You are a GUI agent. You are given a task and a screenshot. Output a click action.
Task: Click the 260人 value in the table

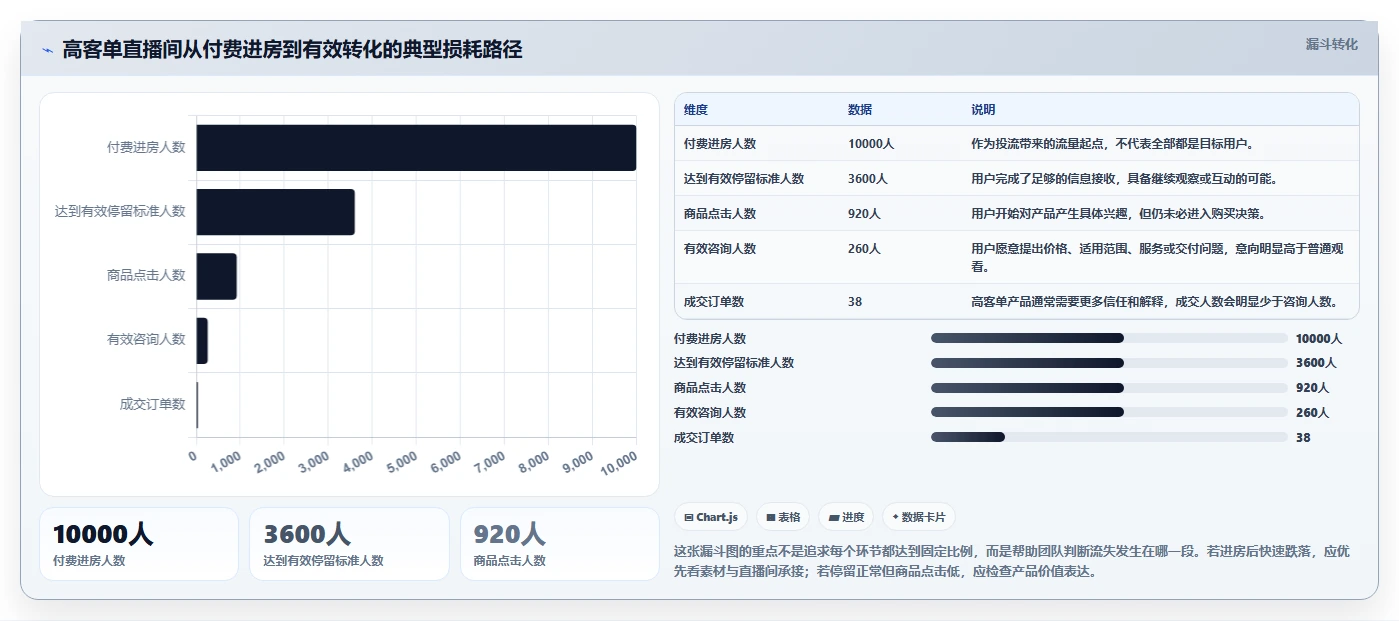tap(865, 249)
